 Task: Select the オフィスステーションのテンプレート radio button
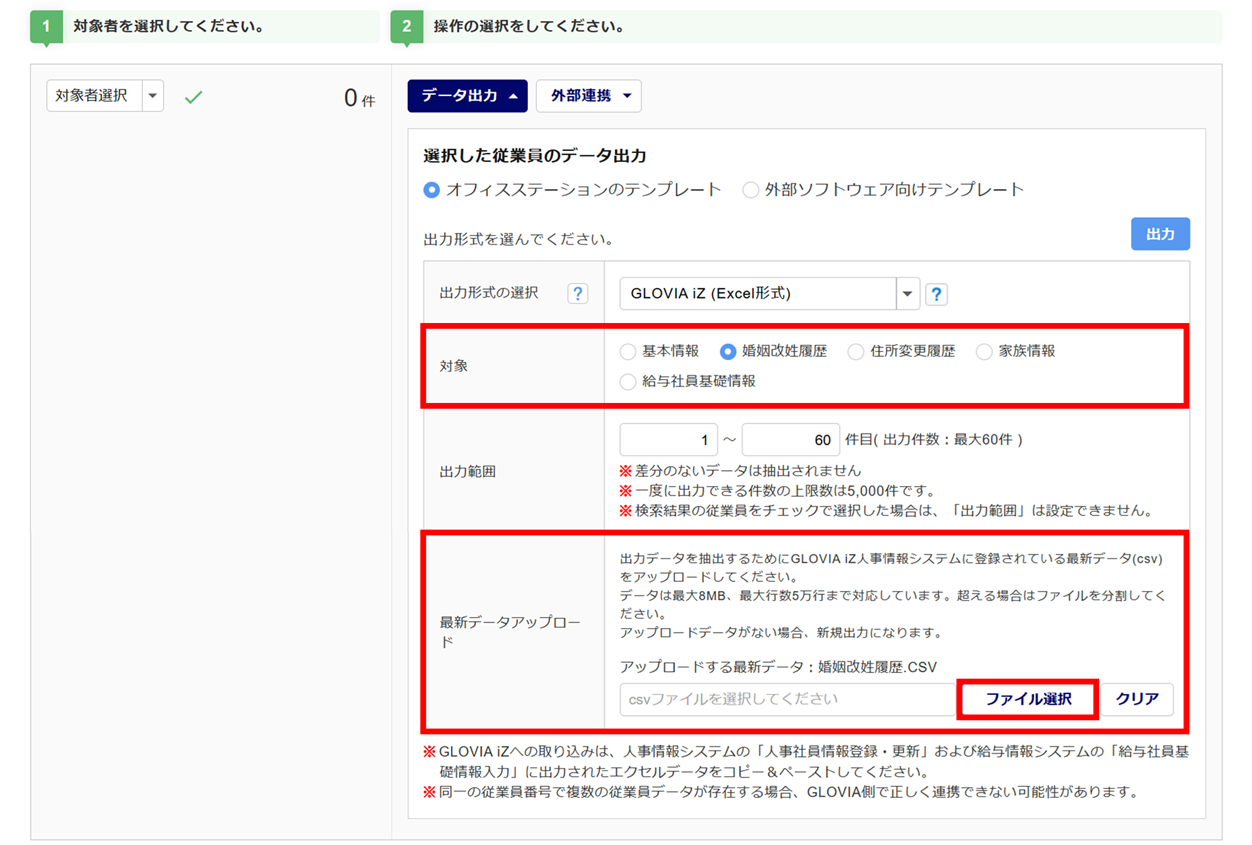tap(432, 189)
